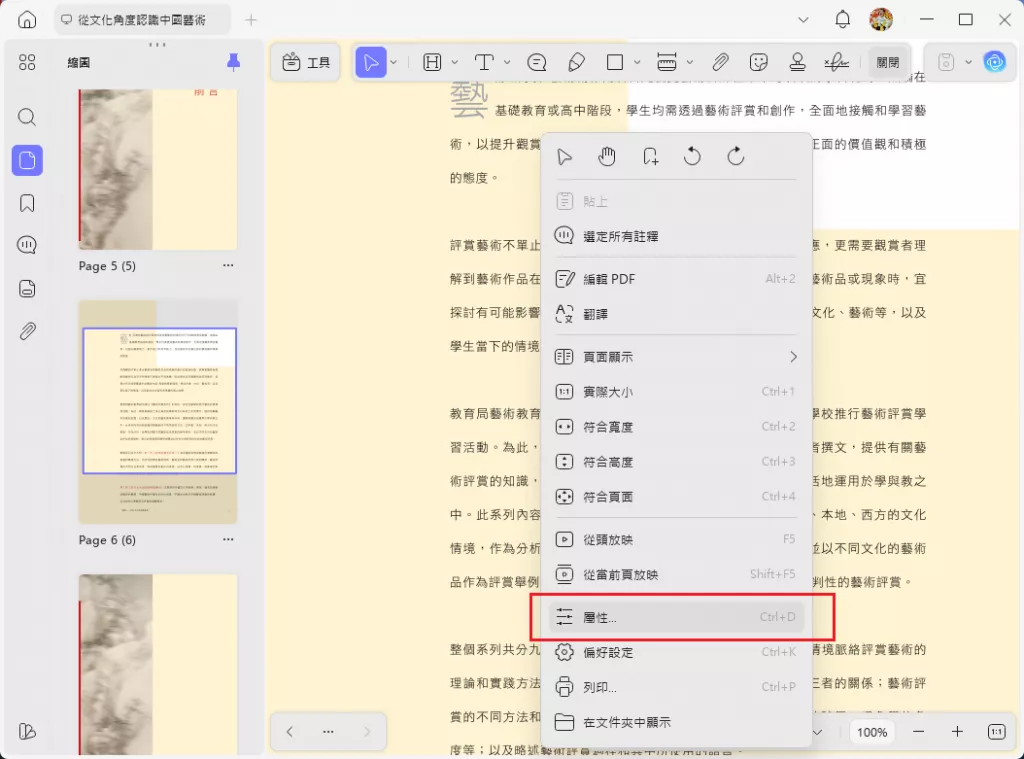This screenshot has height=759, width=1024.
Task: Select the Pencil annotation tool
Action: click(576, 61)
